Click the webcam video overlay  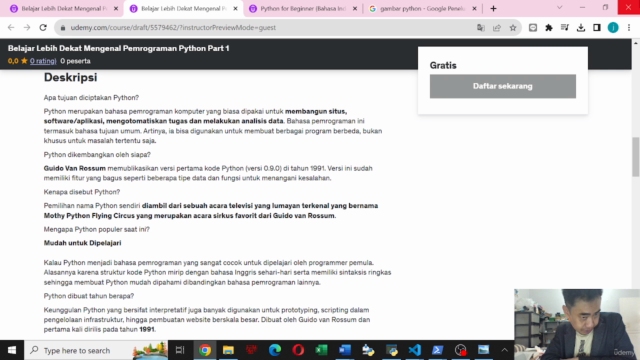[x=577, y=324]
